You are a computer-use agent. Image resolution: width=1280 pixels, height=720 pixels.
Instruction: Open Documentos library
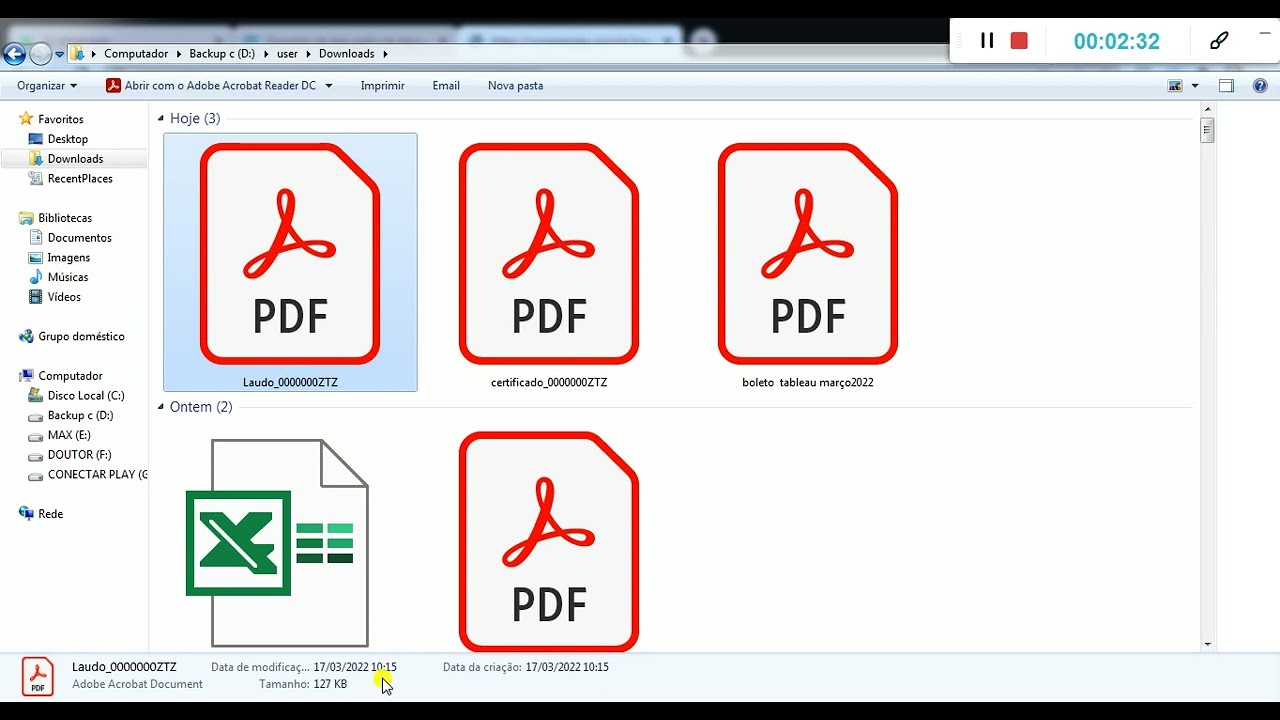pyautogui.click(x=79, y=238)
